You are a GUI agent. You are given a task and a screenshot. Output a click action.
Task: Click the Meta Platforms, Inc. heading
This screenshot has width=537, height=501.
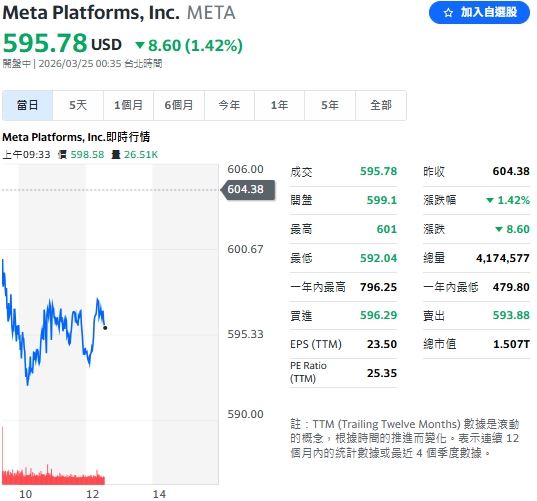[91, 13]
